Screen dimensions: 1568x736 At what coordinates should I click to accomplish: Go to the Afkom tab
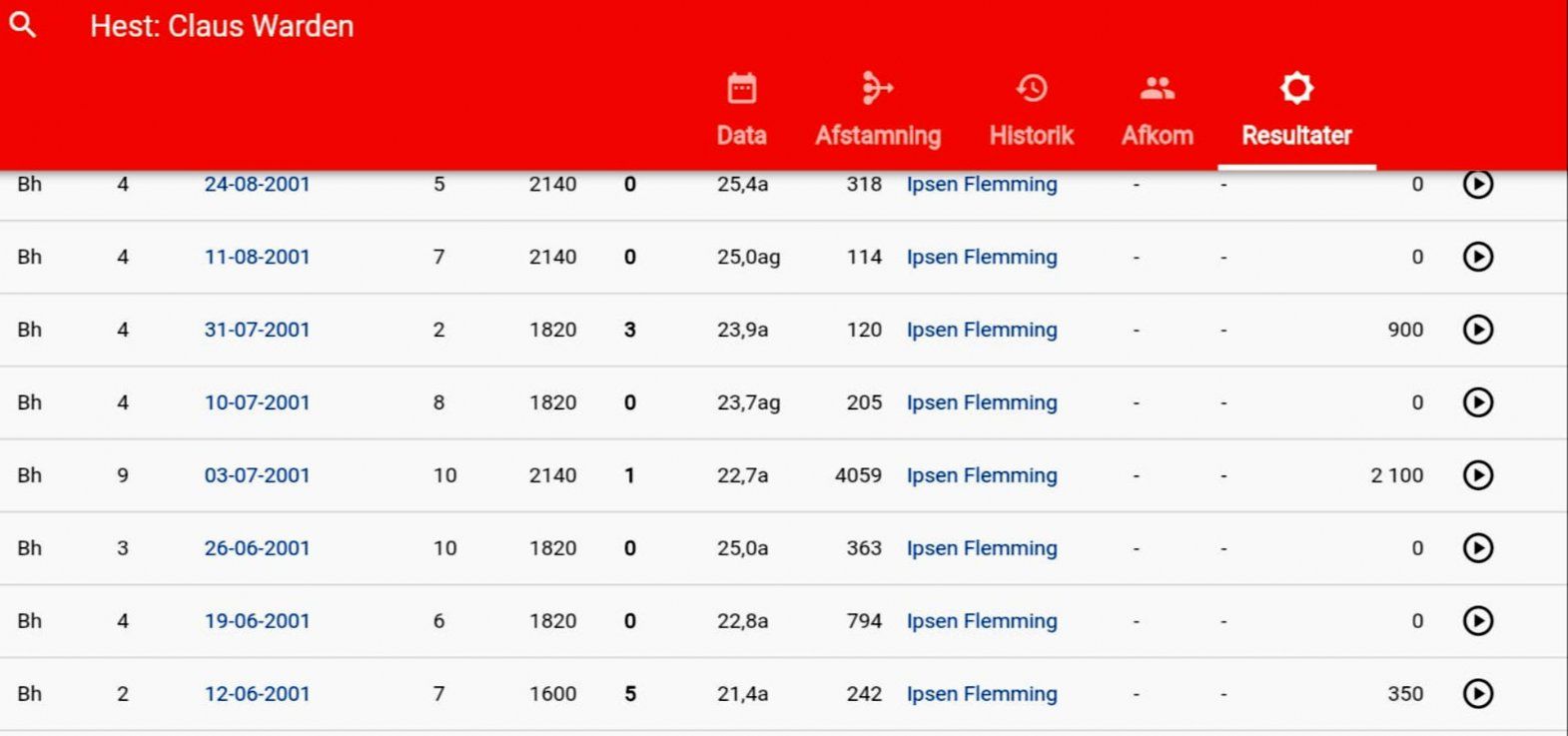(1157, 111)
